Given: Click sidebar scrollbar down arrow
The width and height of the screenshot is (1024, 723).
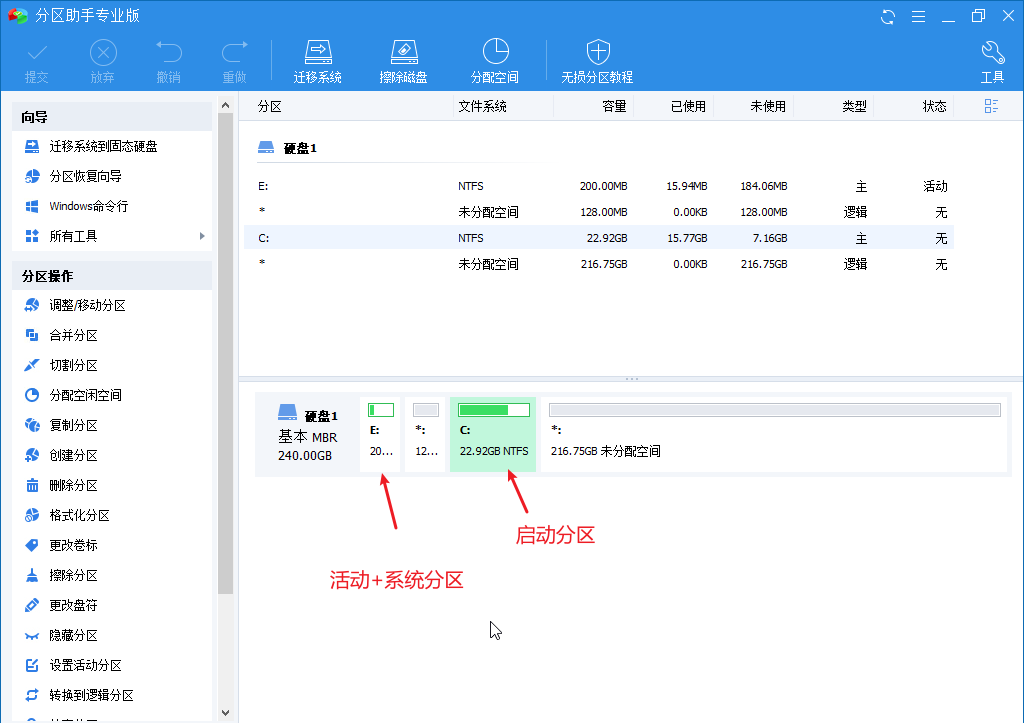Looking at the screenshot, I should coord(225,713).
